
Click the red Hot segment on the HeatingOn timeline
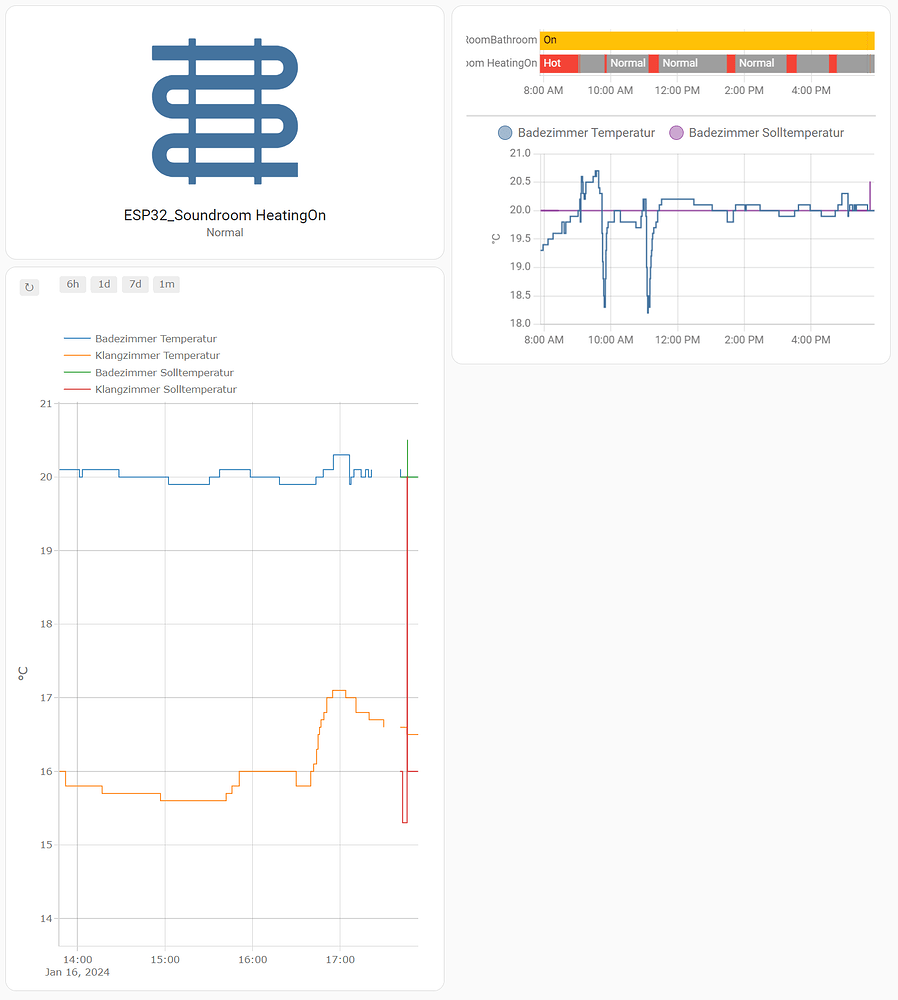560,63
